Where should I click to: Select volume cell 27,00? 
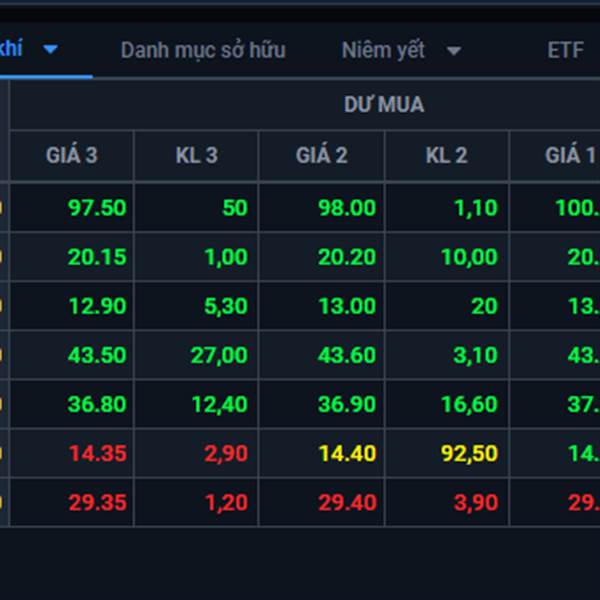point(197,355)
